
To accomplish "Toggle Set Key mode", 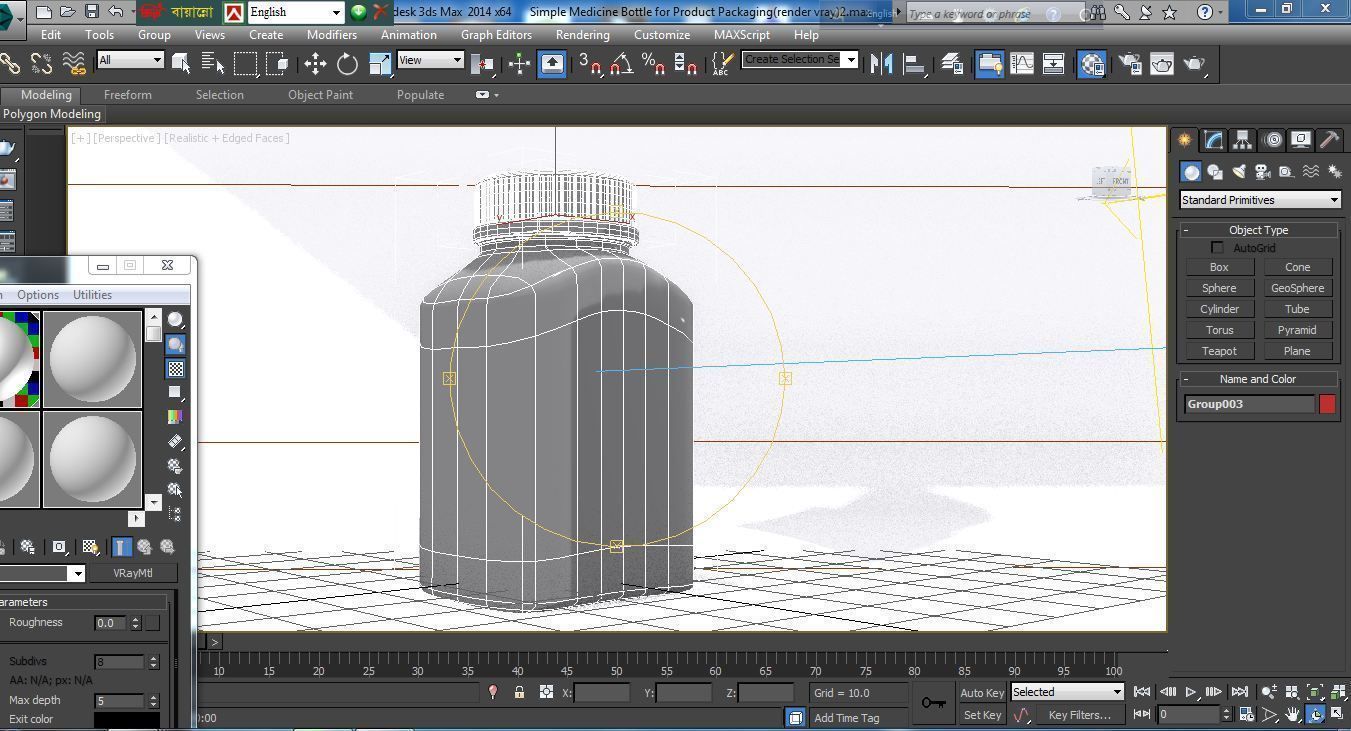I will pos(982,715).
